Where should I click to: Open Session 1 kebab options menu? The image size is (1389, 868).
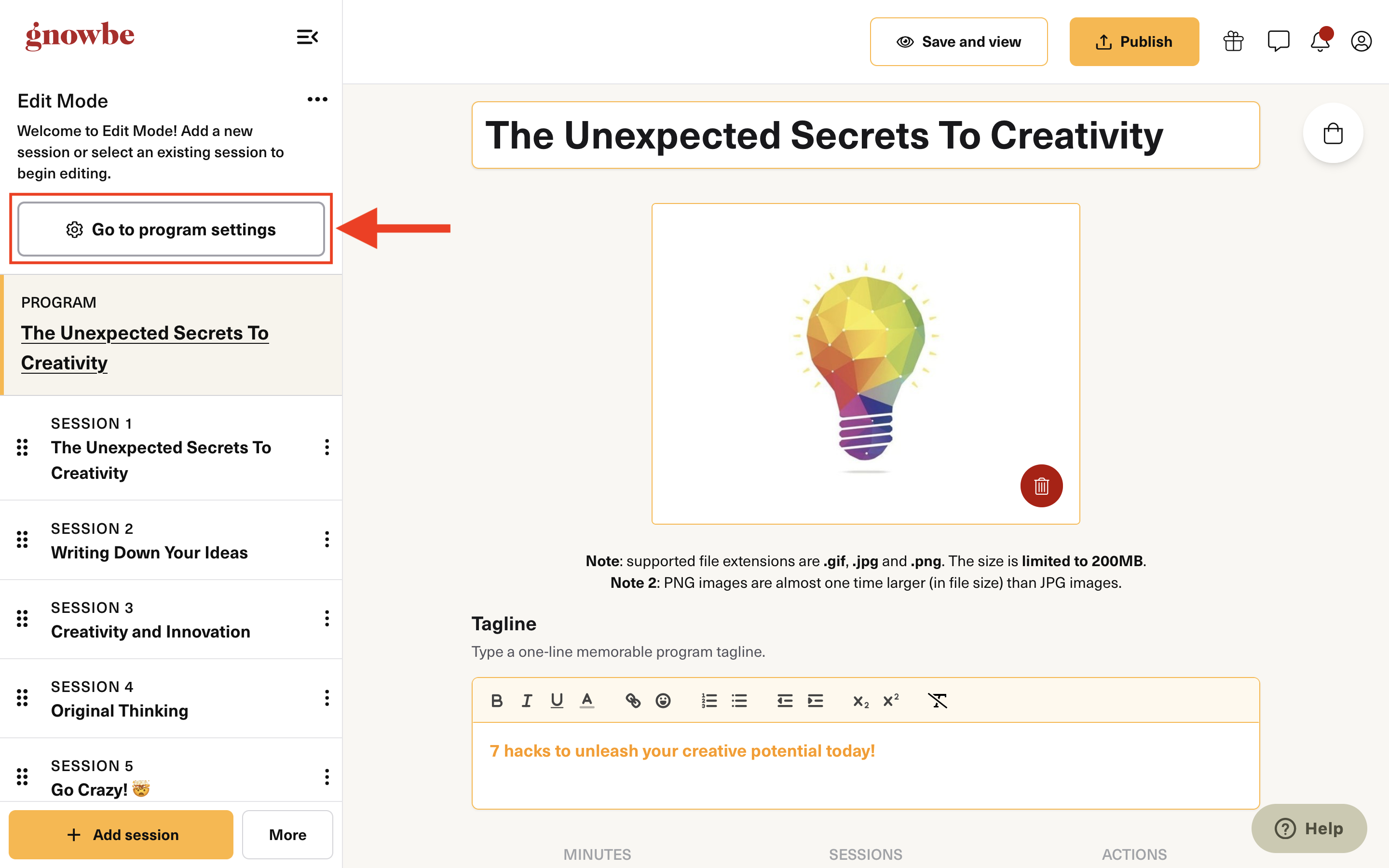tap(327, 447)
